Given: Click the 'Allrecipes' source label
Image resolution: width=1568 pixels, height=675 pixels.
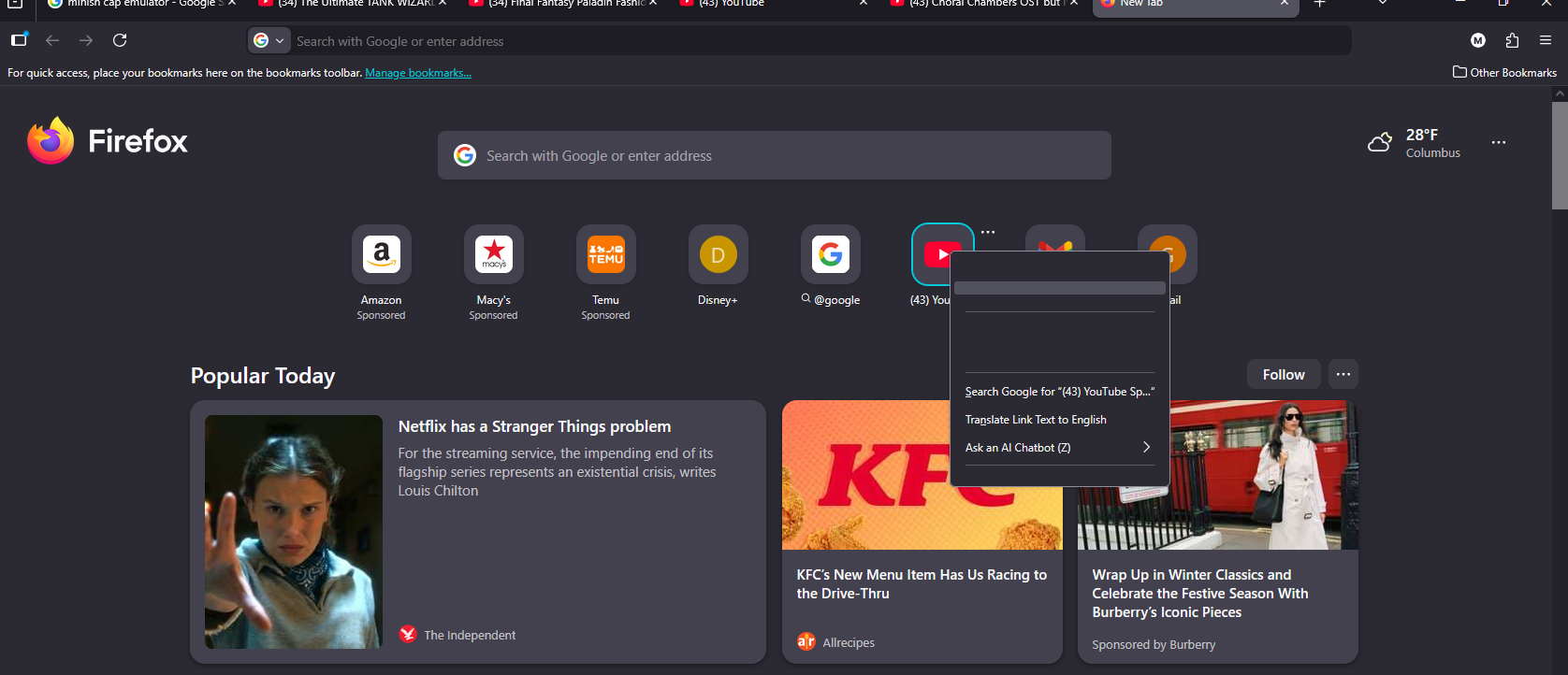Looking at the screenshot, I should [x=849, y=642].
